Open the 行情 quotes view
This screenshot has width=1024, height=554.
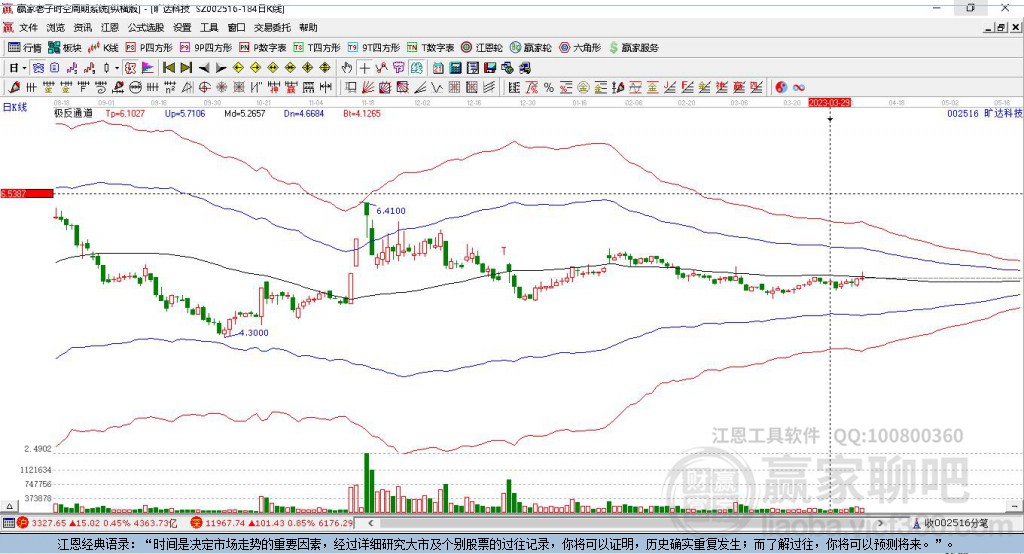click(25, 48)
